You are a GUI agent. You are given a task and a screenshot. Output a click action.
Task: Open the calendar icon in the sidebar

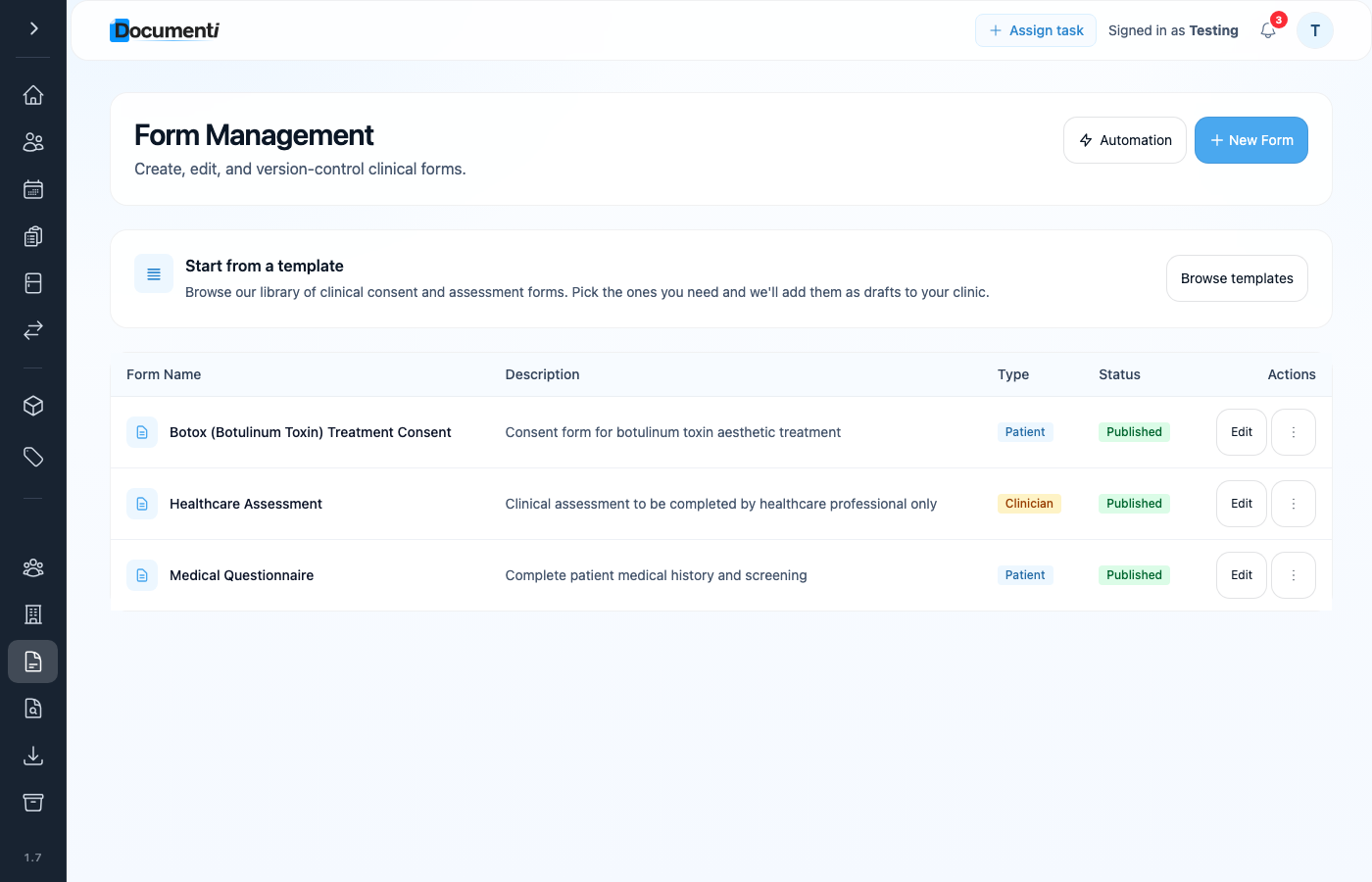[33, 189]
